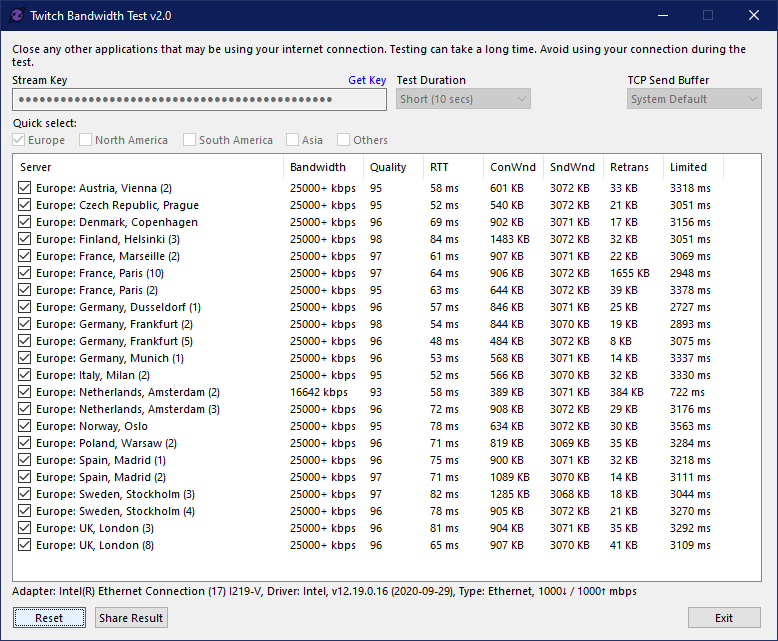
Task: Open the TCP Send Buffer dropdown
Action: (x=694, y=99)
